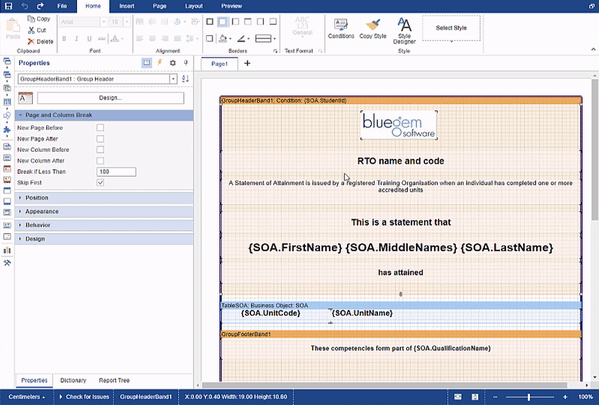Open the tools icon at the toolbox bottom
This screenshot has height=405, width=599.
coord(7,263)
